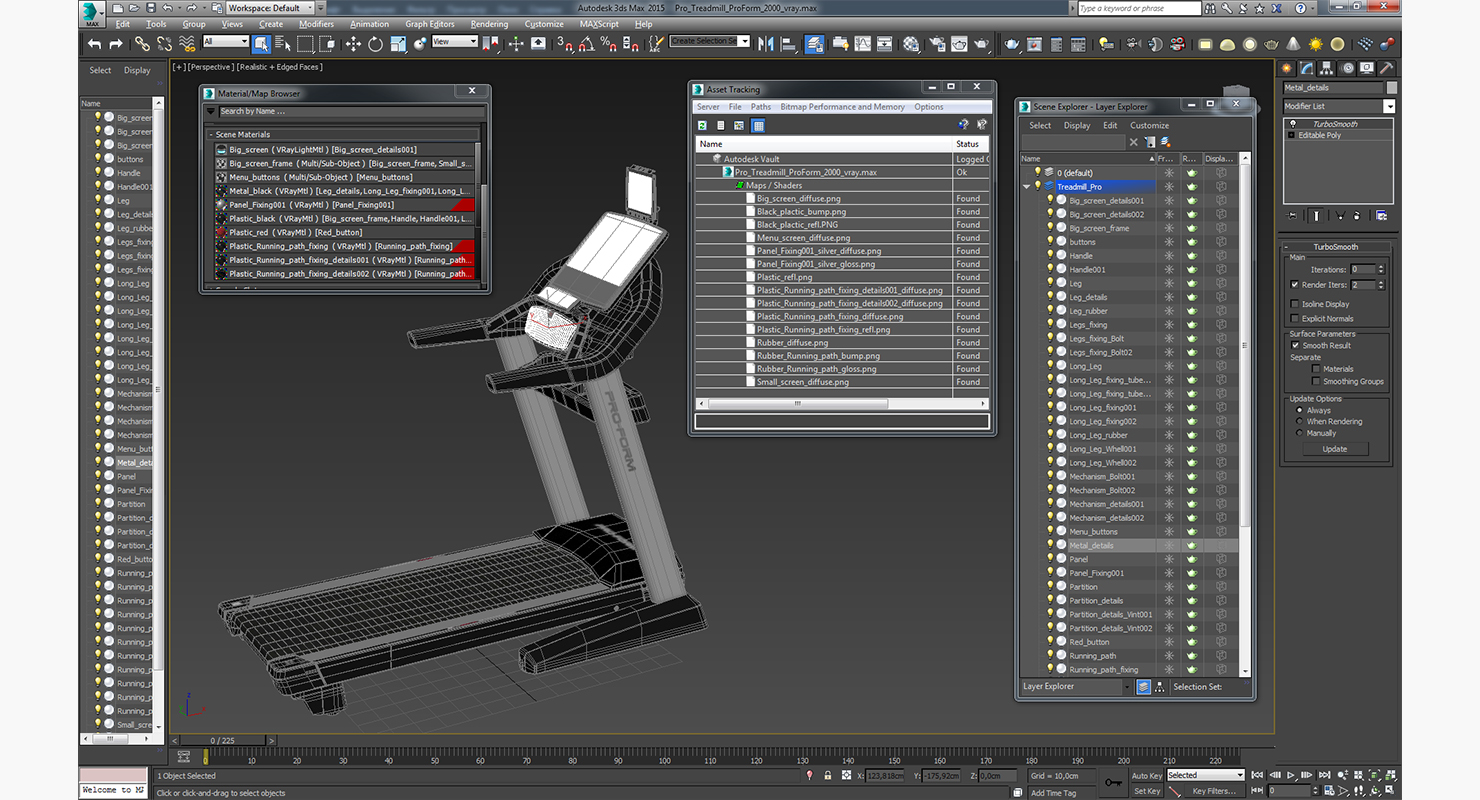Click the Asset Tracking refresh icon
The width and height of the screenshot is (1480, 800).
702,125
